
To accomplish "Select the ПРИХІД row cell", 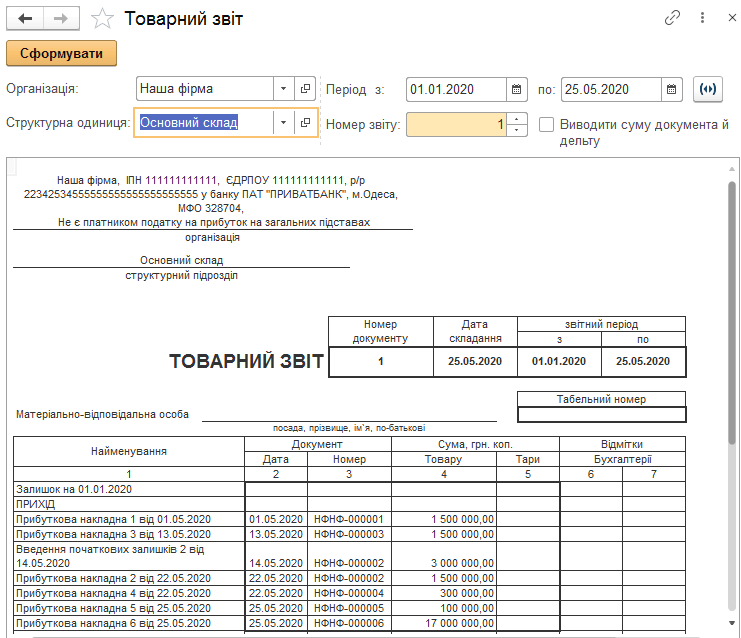I will [129, 504].
